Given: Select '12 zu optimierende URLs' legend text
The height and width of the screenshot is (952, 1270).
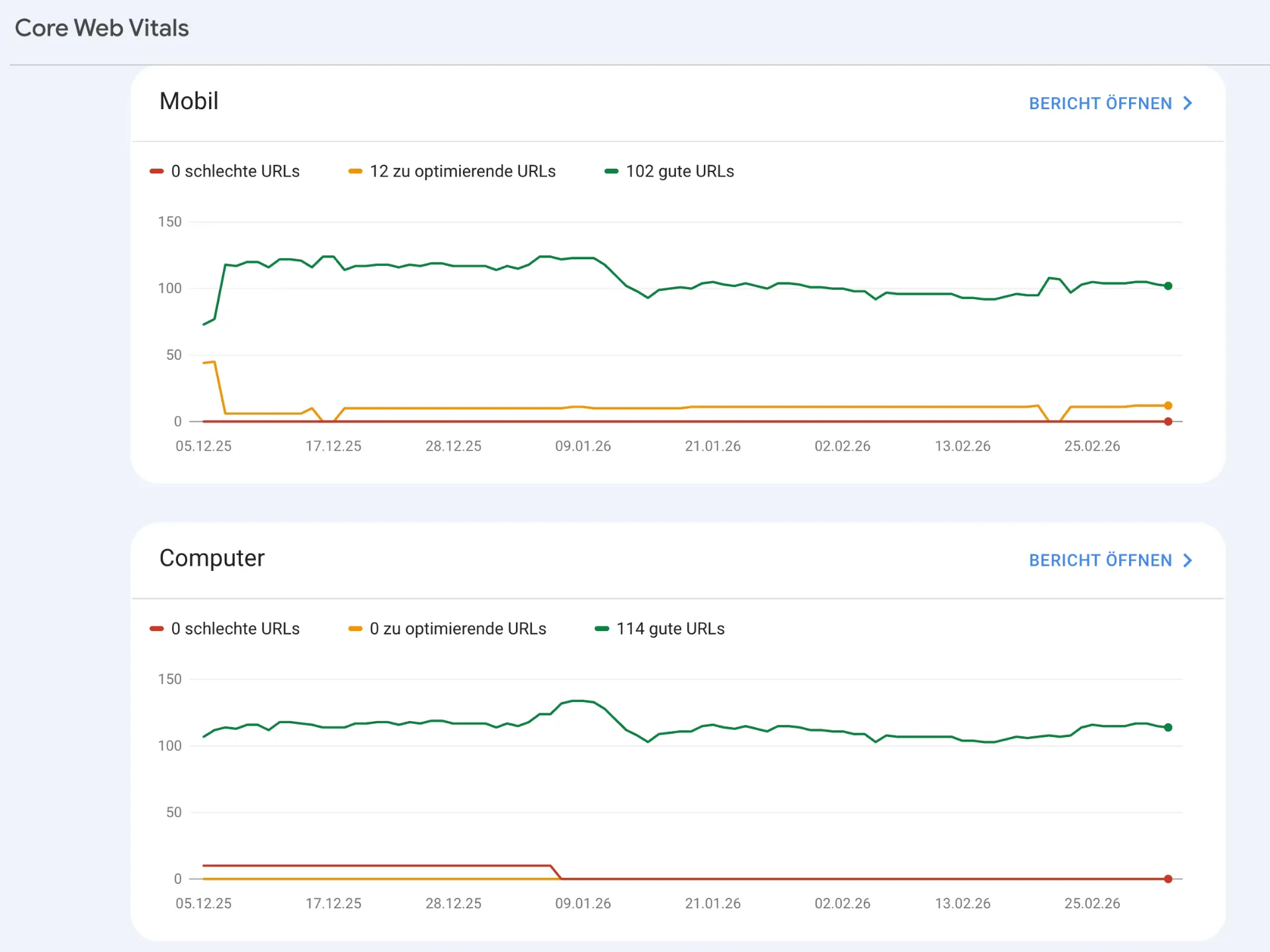Looking at the screenshot, I should (462, 171).
